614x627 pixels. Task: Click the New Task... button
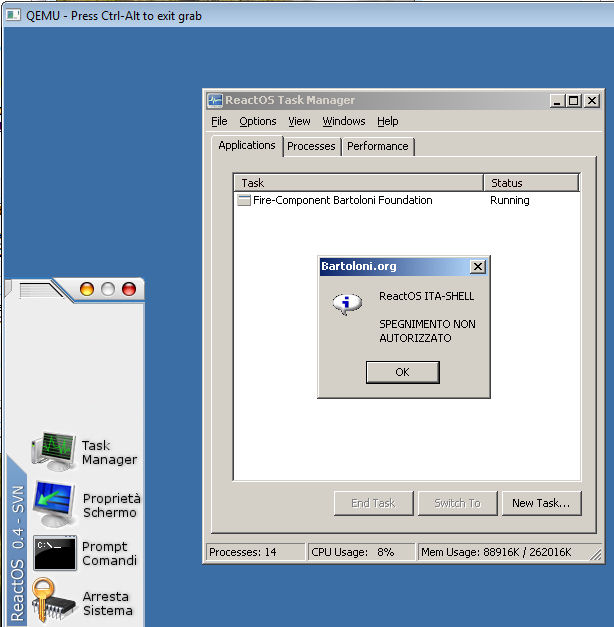point(541,503)
